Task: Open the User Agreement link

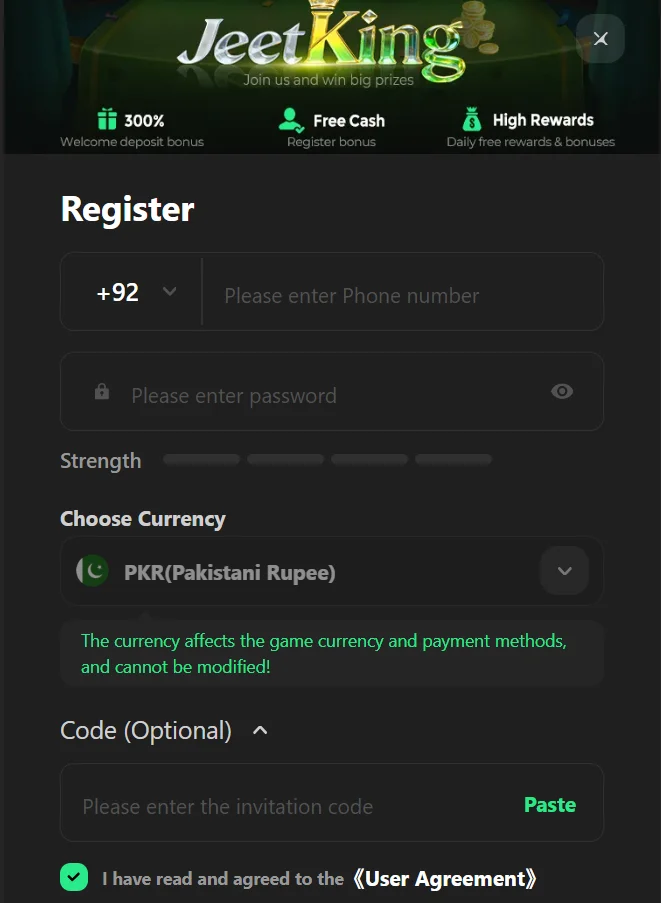Action: coord(445,879)
